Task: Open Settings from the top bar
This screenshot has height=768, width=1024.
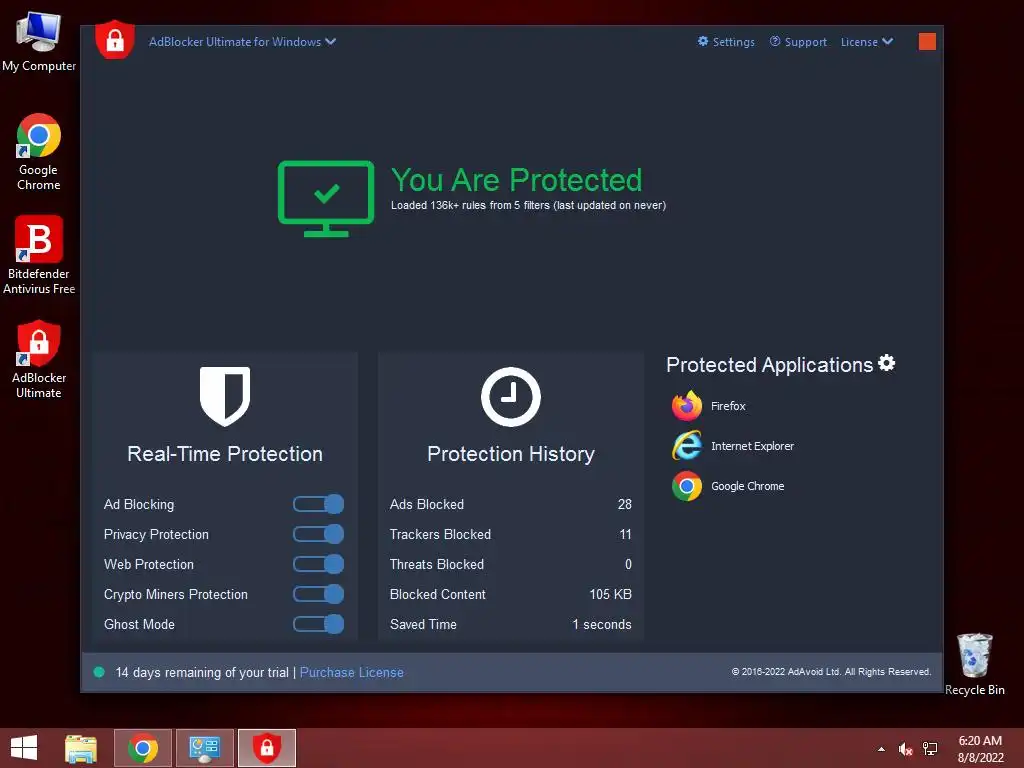Action: click(726, 42)
